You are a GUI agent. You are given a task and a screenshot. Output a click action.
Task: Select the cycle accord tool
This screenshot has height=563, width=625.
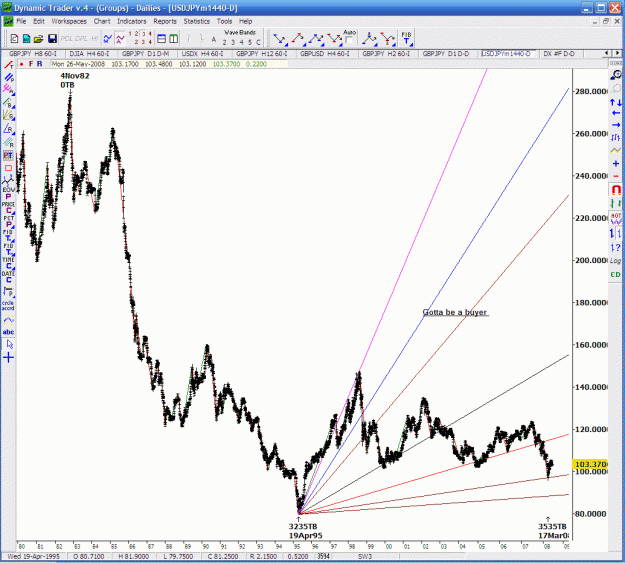pos(8,305)
